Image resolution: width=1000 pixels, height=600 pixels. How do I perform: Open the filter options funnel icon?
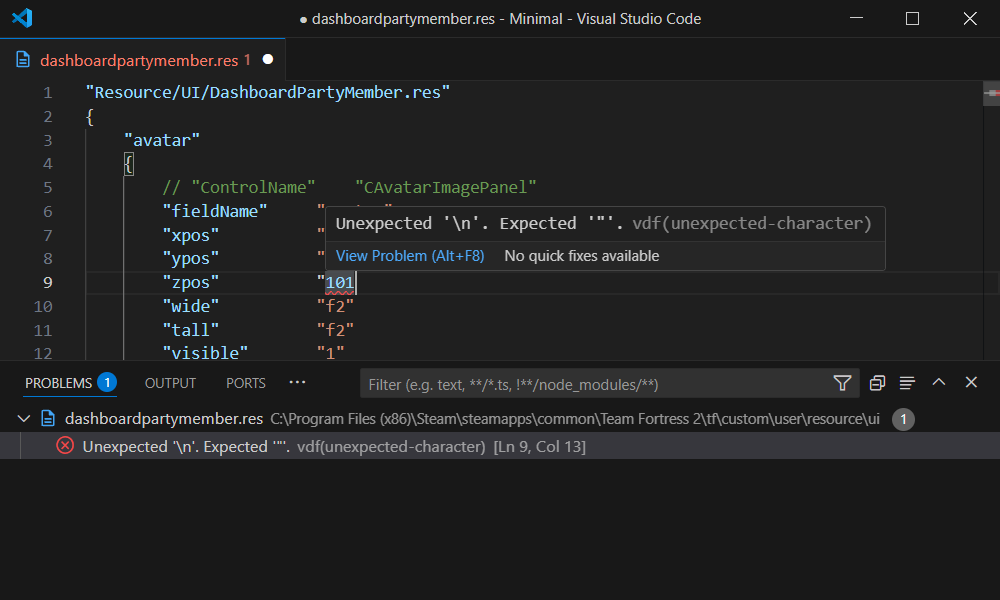[842, 383]
